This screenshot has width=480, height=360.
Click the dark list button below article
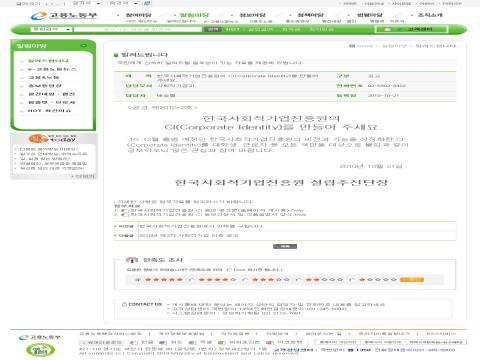click(285, 247)
